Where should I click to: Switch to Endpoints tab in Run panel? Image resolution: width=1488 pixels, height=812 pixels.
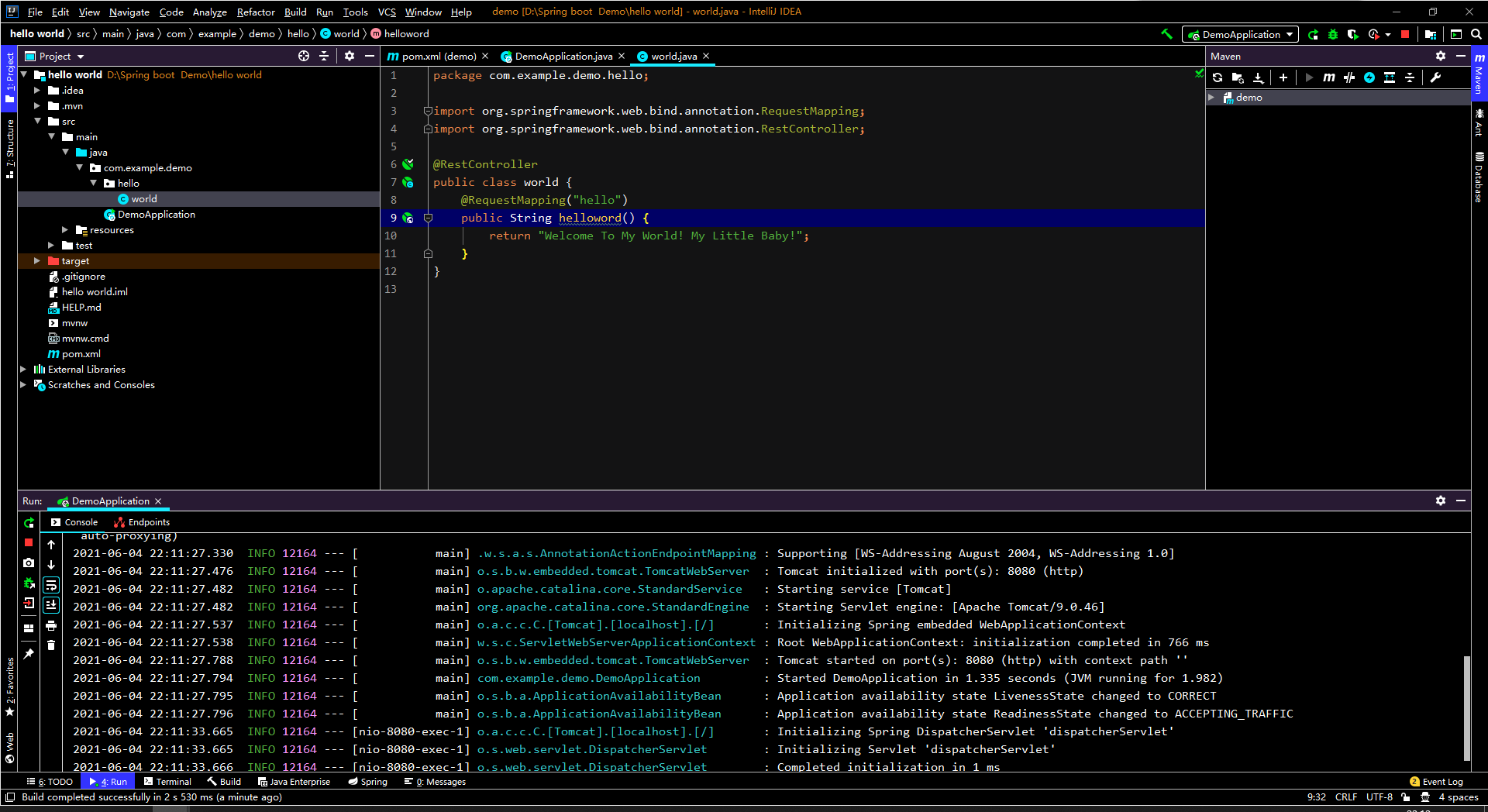click(x=142, y=522)
